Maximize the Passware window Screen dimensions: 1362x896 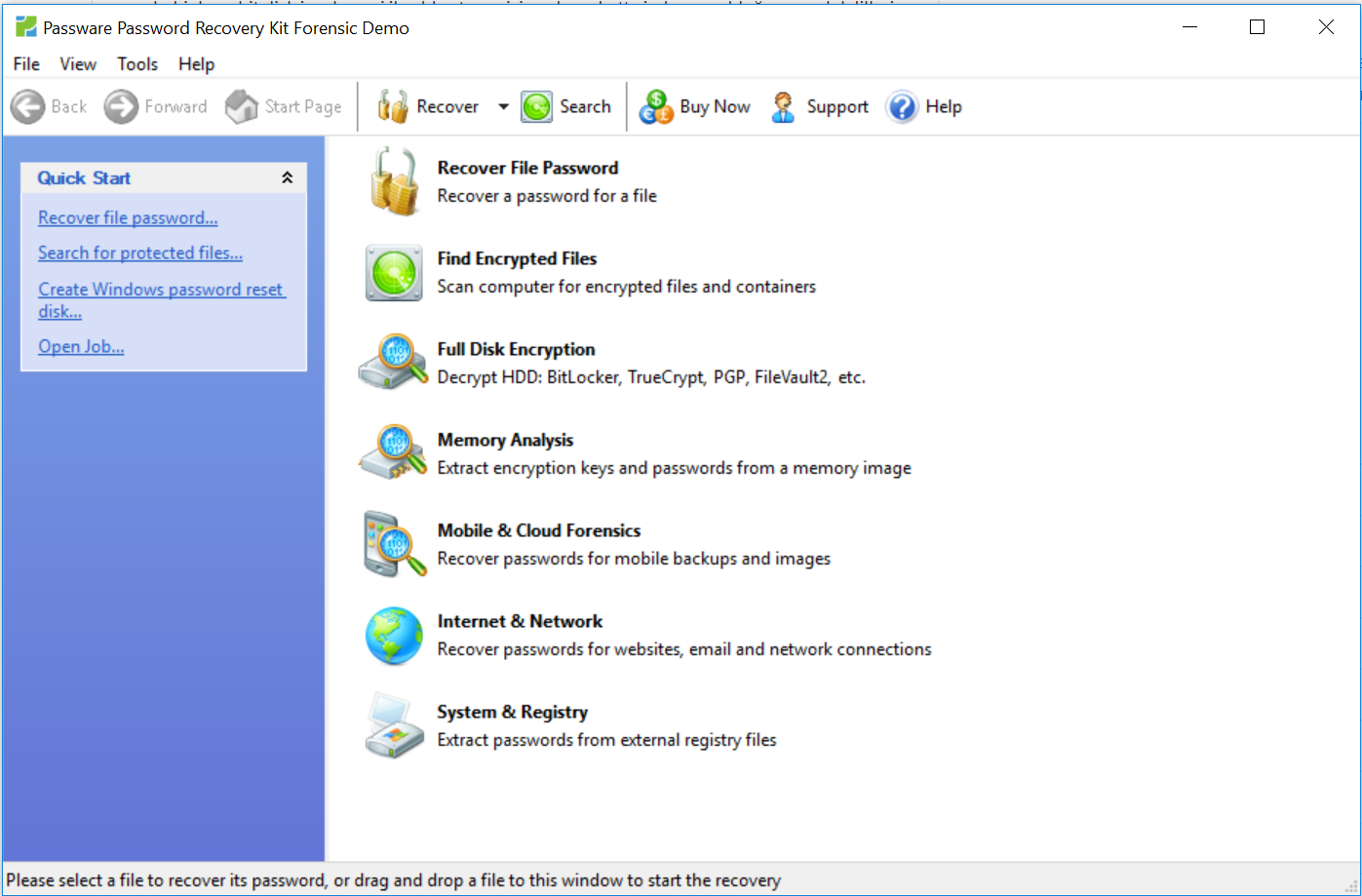1257,27
